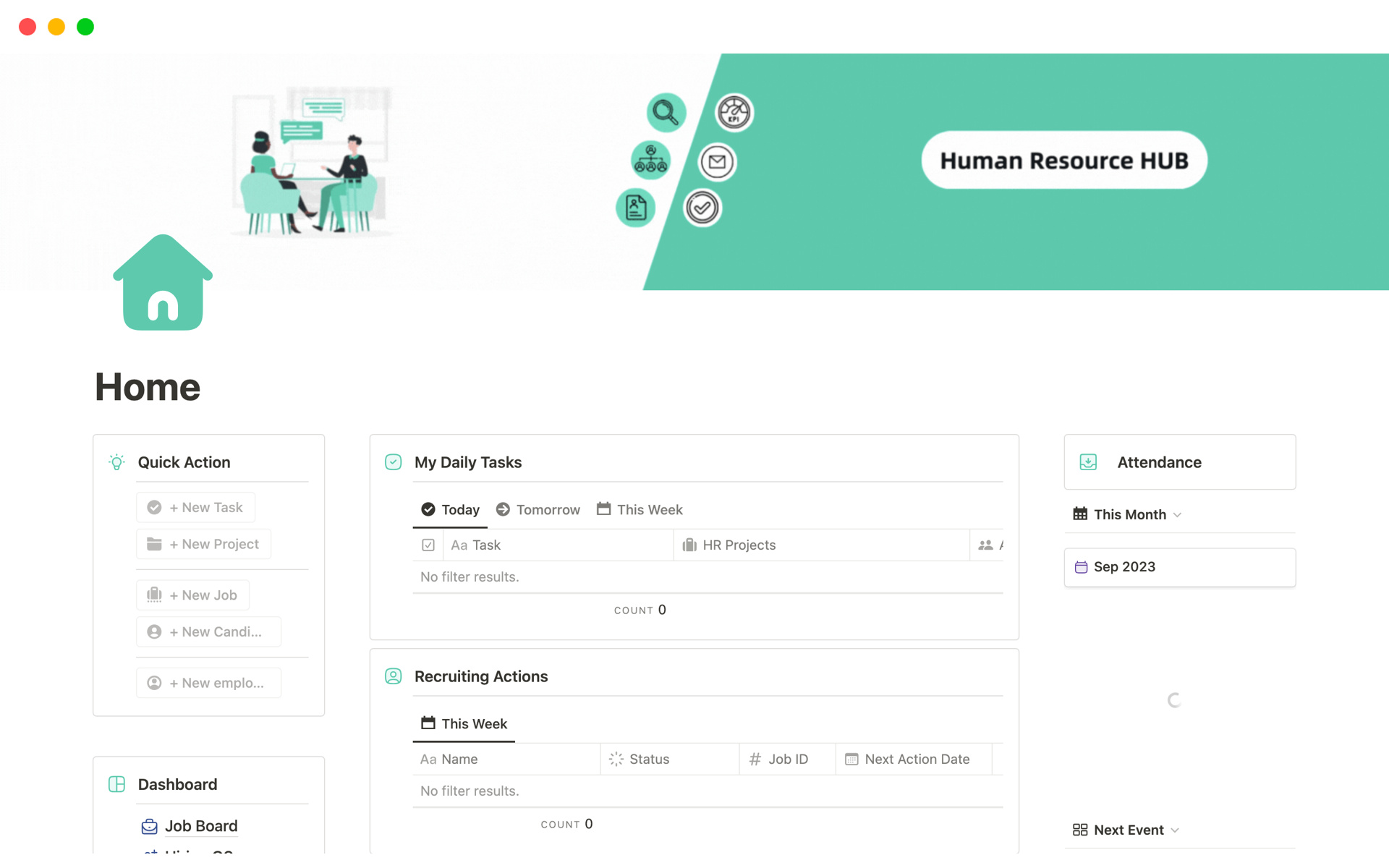Click the magnifying glass icon in banner
This screenshot has width=1389, height=868.
(665, 113)
